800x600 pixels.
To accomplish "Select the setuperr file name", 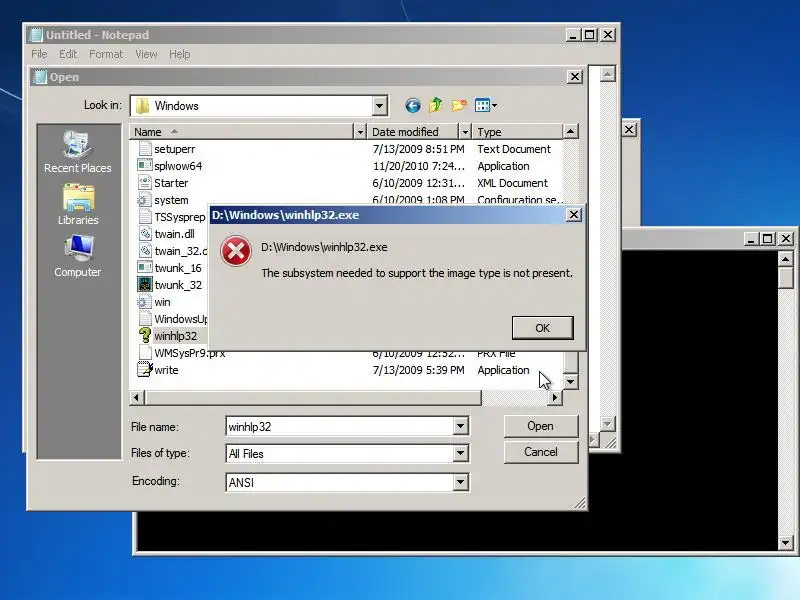I will [174, 149].
